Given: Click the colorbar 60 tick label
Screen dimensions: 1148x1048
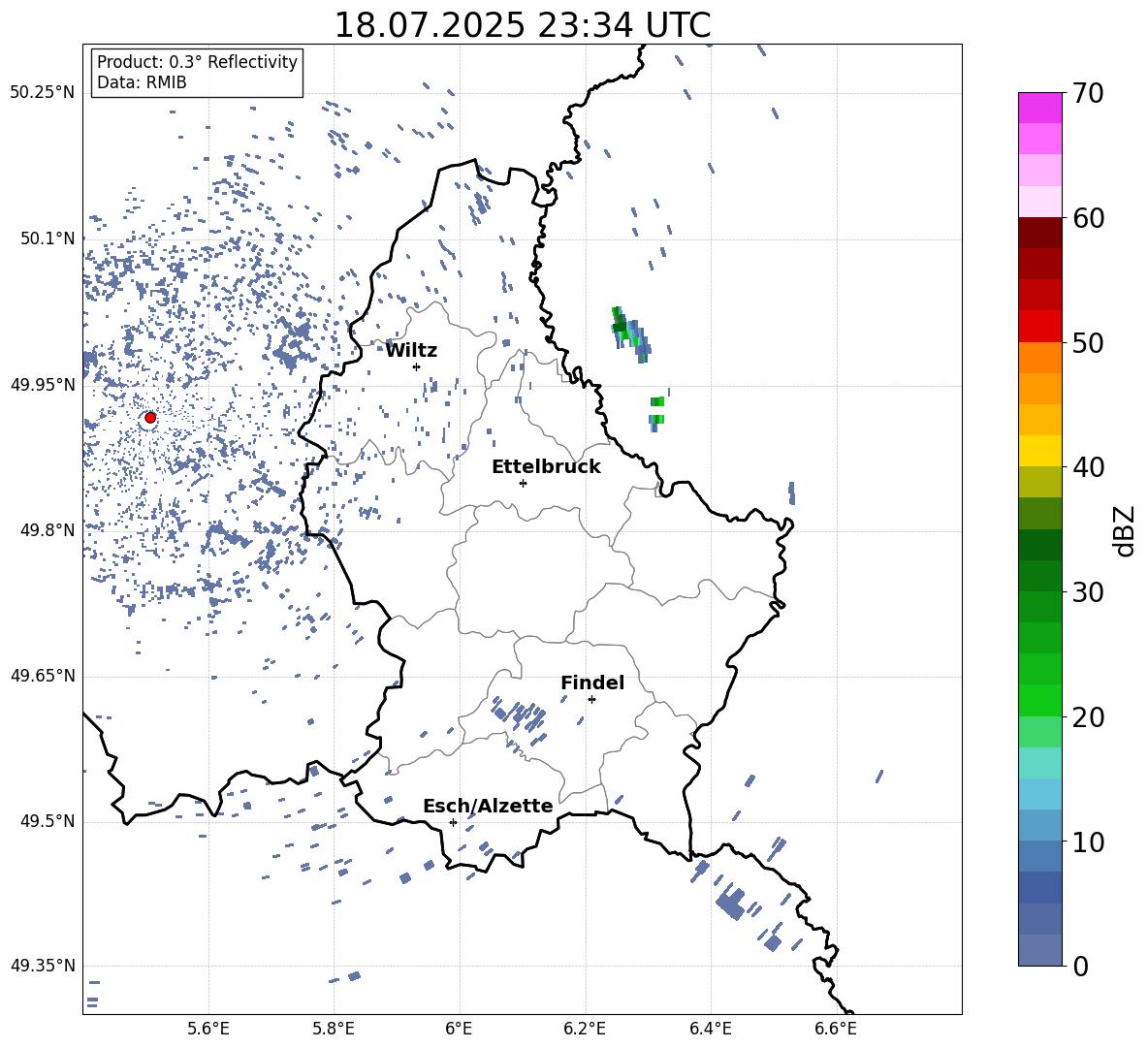Looking at the screenshot, I should point(1088,218).
